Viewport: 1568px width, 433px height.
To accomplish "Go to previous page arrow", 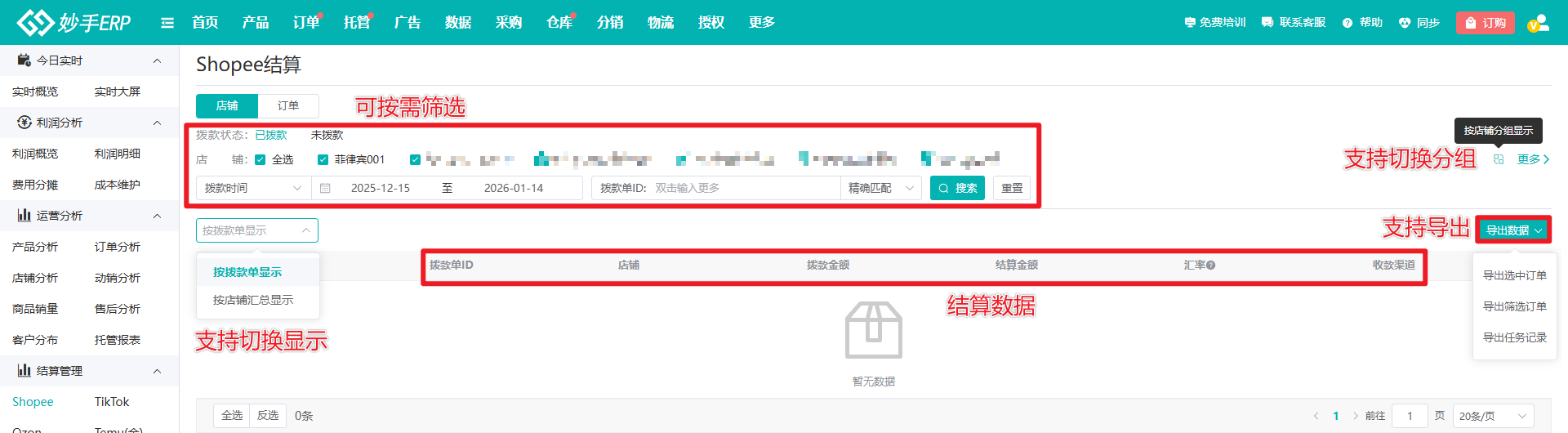I will click(x=1316, y=416).
